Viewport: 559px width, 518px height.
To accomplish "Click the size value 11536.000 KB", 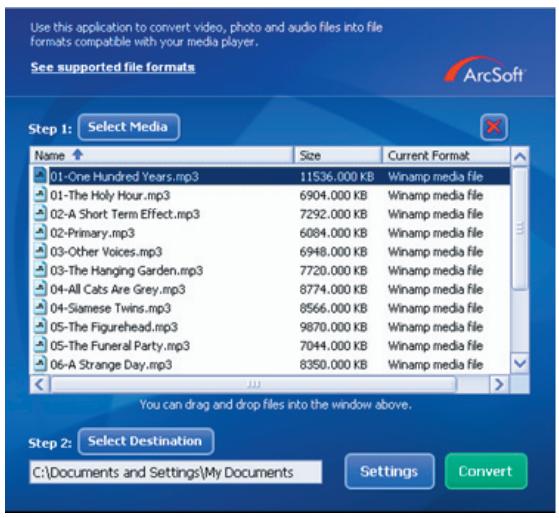I will [337, 177].
